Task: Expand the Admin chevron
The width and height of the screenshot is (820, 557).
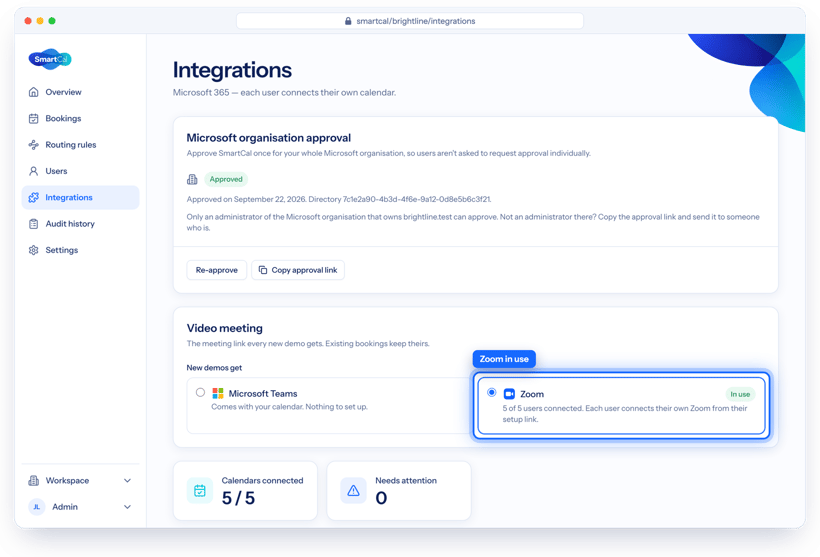Action: (x=127, y=507)
